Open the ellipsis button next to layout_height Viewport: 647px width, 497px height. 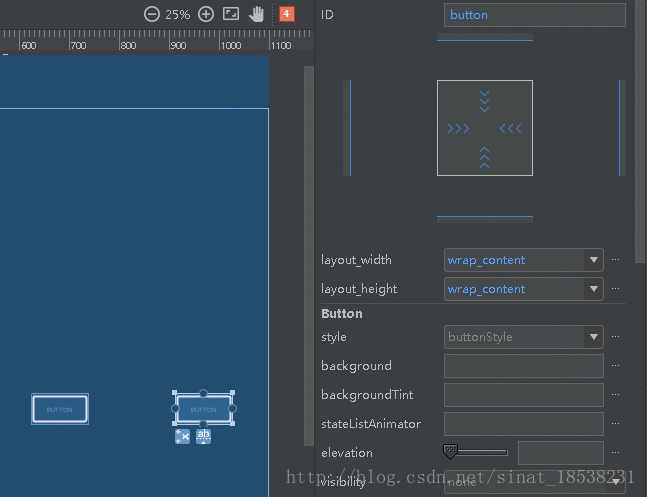[615, 289]
